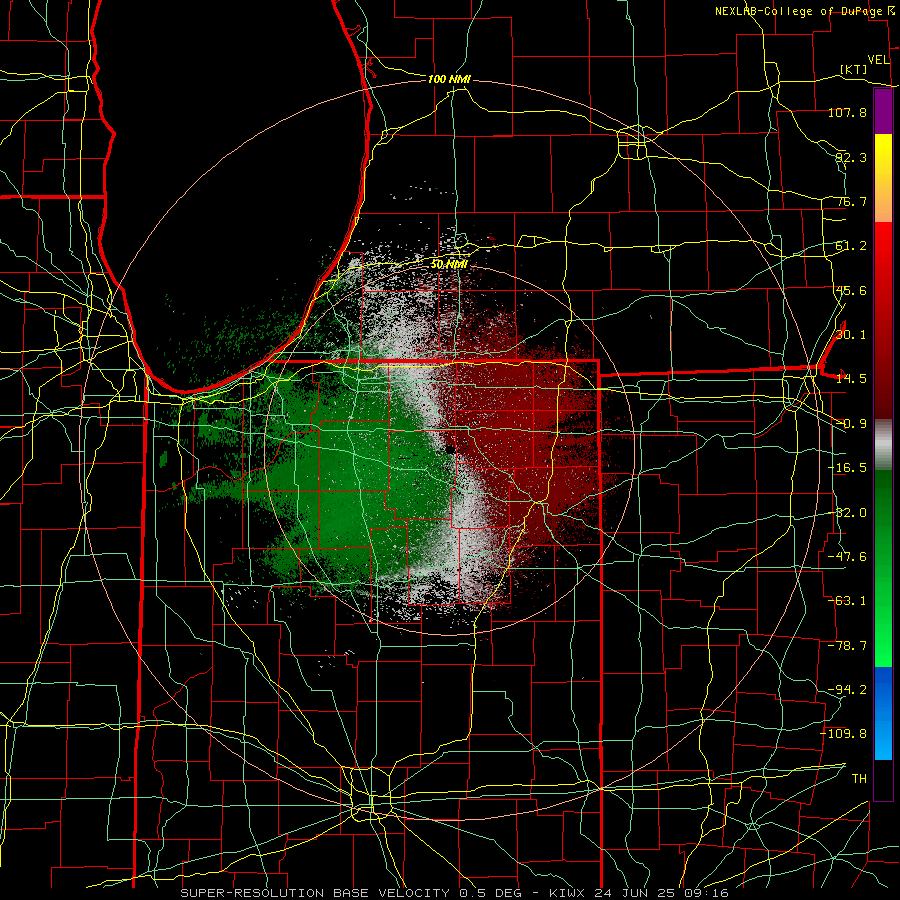The height and width of the screenshot is (900, 900).
Task: Click the Super-Resolution Base Velocity caption
Action: pyautogui.click(x=454, y=893)
